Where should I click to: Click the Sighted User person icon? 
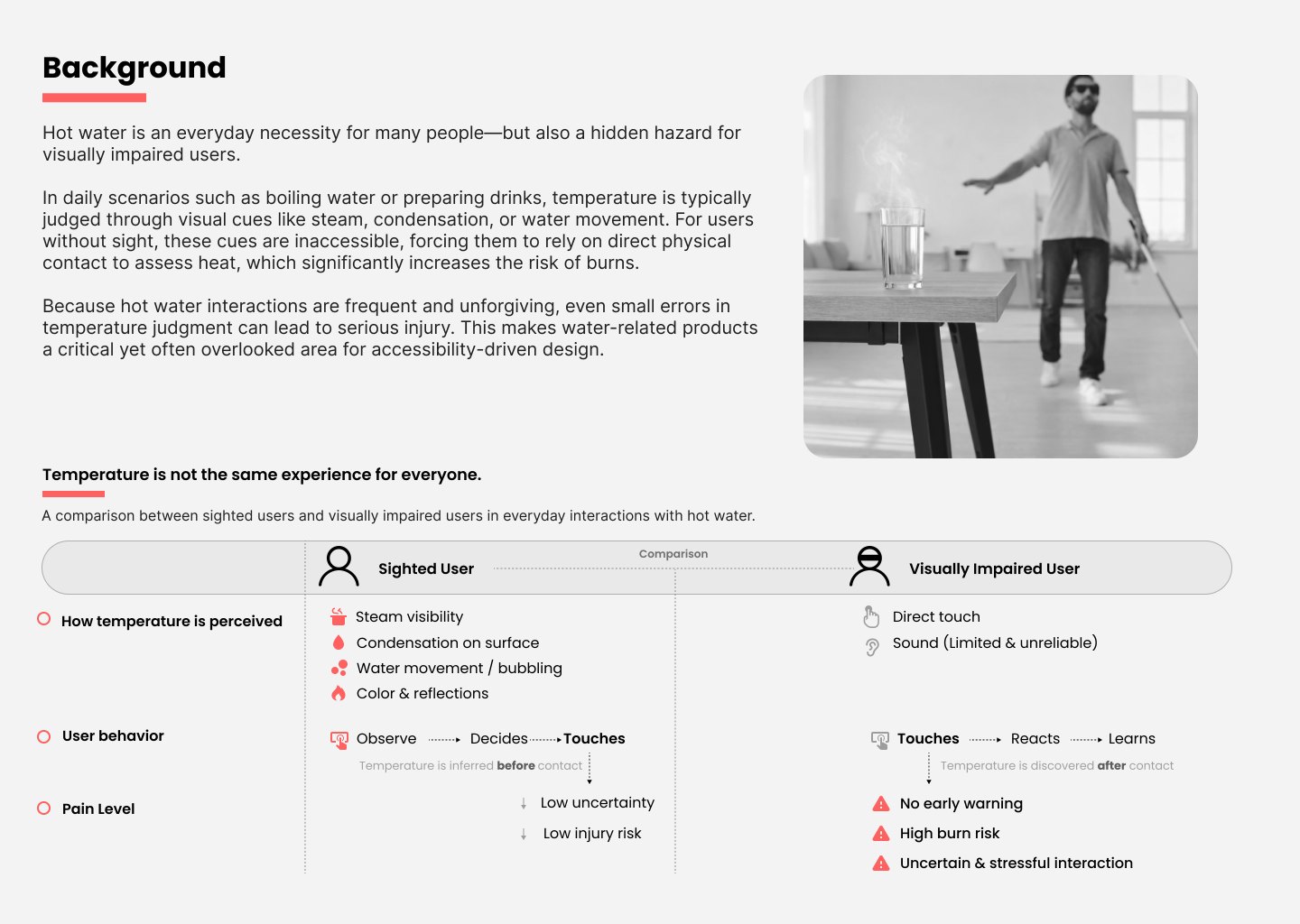pyautogui.click(x=339, y=567)
